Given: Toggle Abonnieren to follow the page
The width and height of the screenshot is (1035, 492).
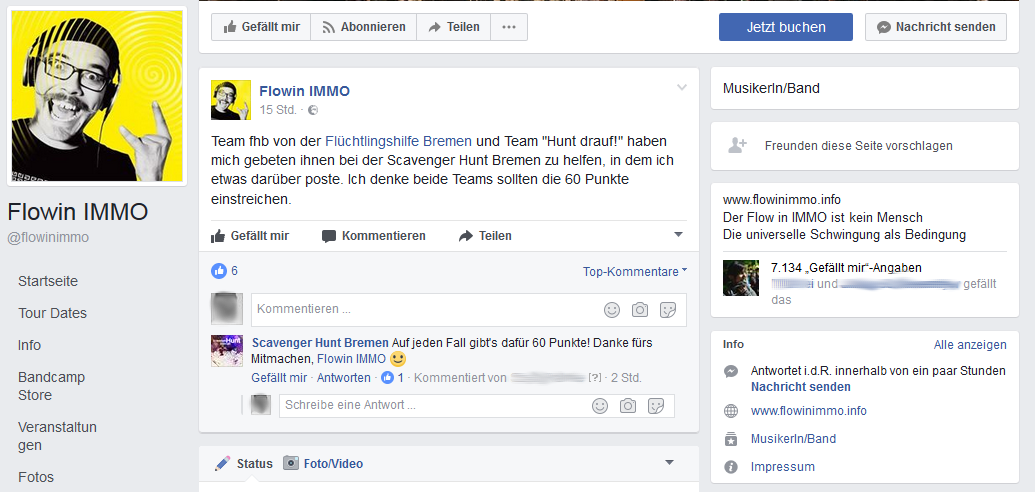Looking at the screenshot, I should click(363, 27).
